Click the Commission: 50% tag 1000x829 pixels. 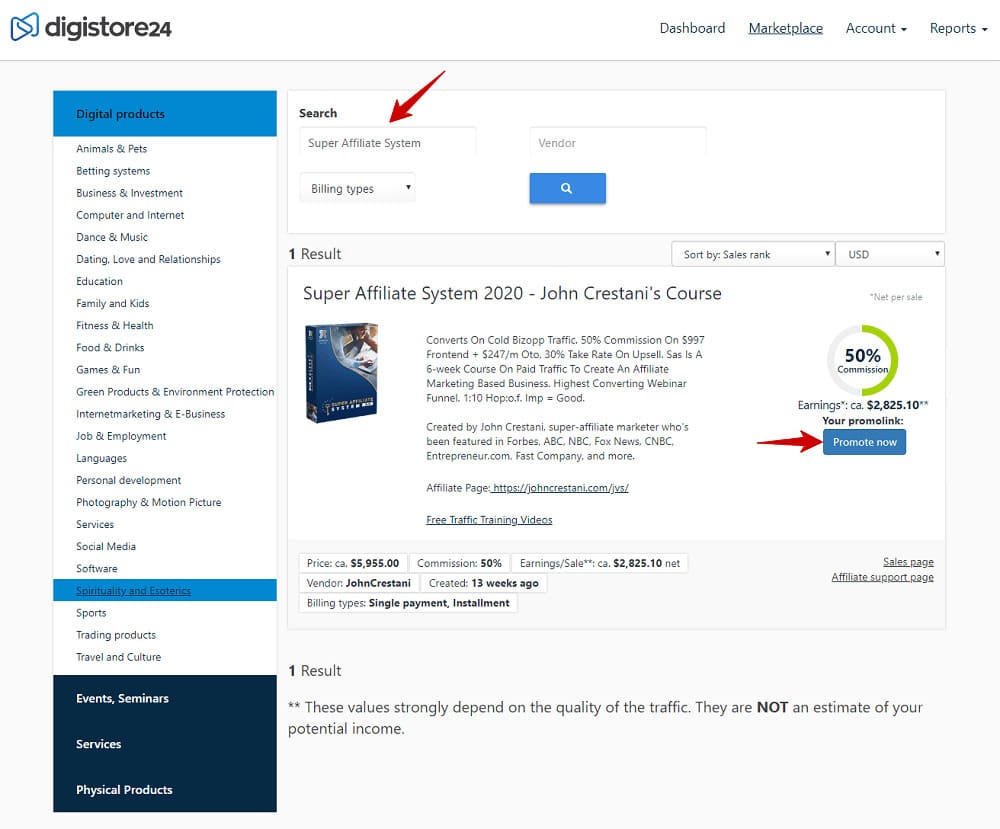pyautogui.click(x=459, y=564)
